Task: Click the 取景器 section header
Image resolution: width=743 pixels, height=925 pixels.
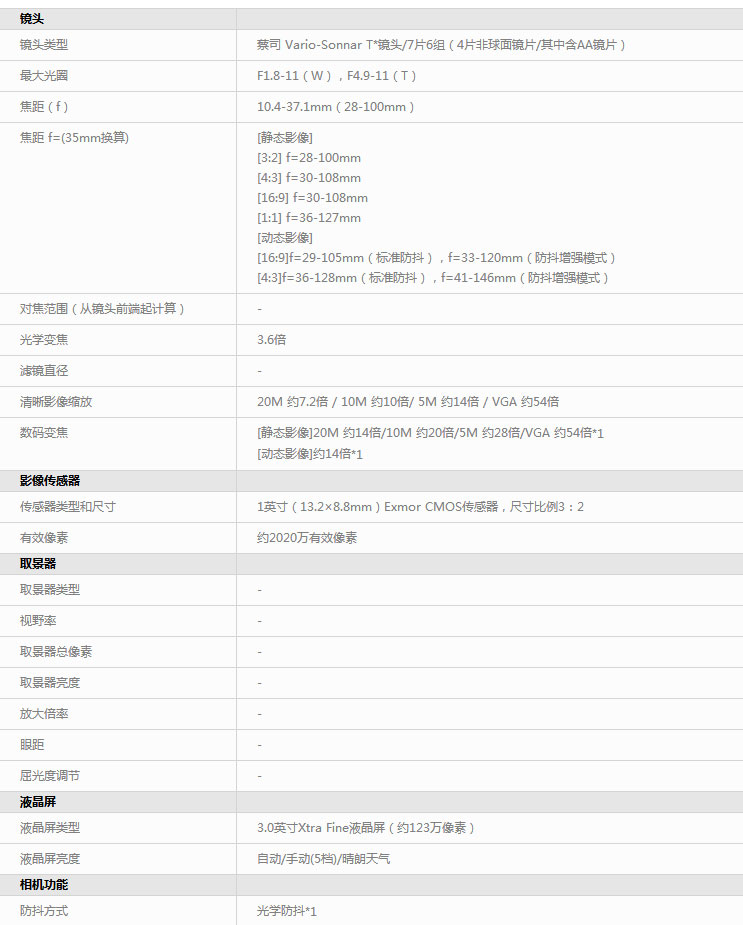Action: tap(38, 564)
